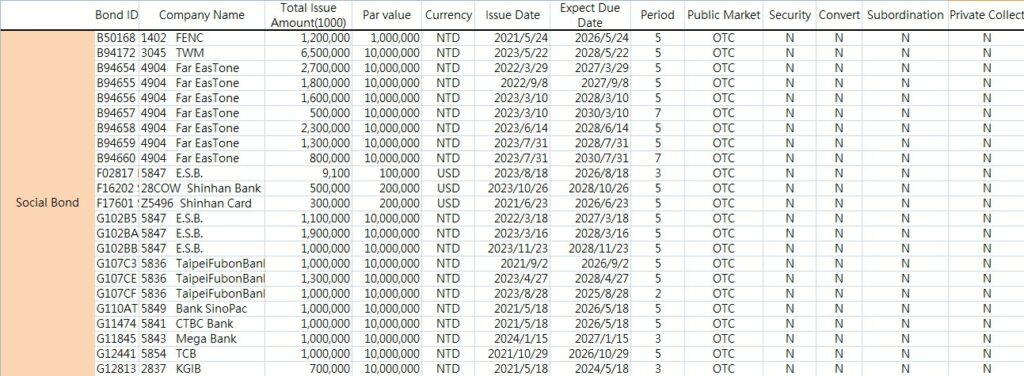Select the Total Issue Amount header
This screenshot has width=1024, height=376.
[x=308, y=14]
